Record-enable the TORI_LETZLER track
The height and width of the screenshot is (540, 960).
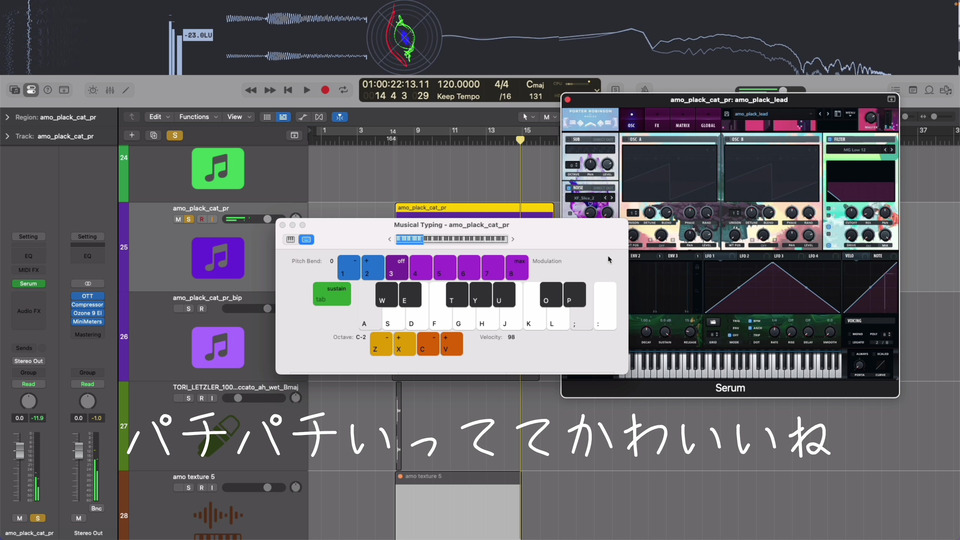pos(201,398)
